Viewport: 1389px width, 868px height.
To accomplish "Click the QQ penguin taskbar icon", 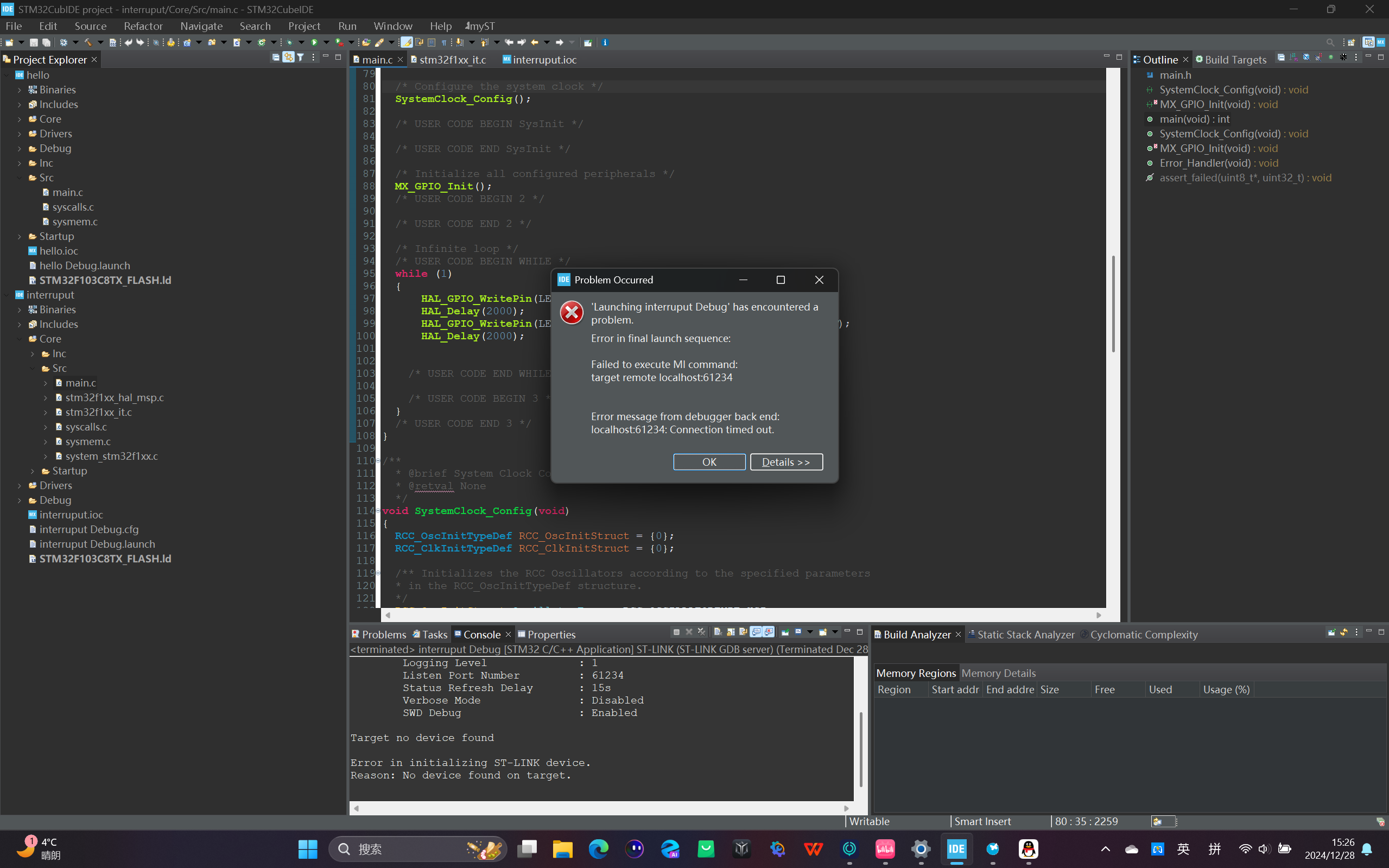I will [x=1028, y=848].
